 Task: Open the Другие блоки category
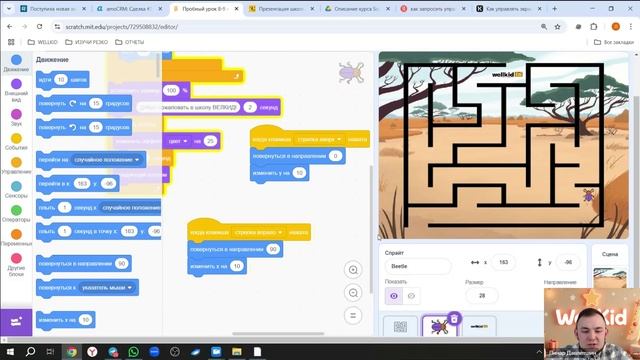pos(16,264)
